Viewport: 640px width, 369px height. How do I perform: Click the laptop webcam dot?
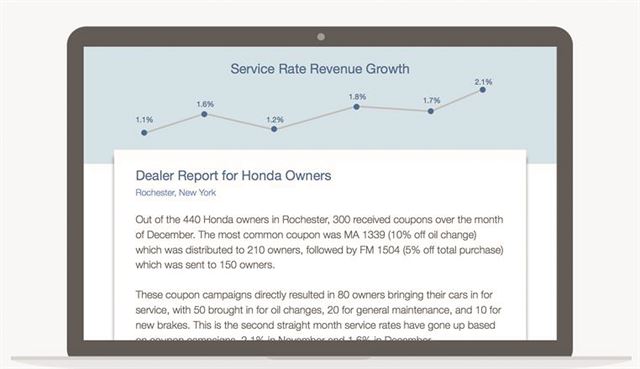321,37
